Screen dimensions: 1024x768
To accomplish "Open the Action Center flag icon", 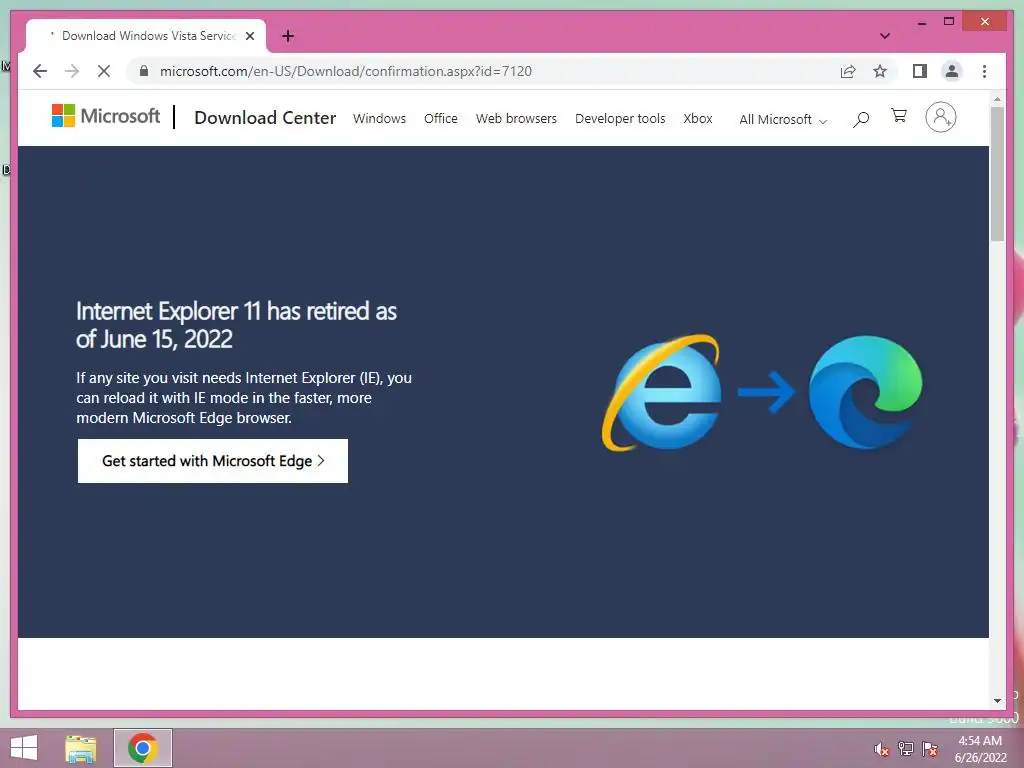I will (930, 749).
